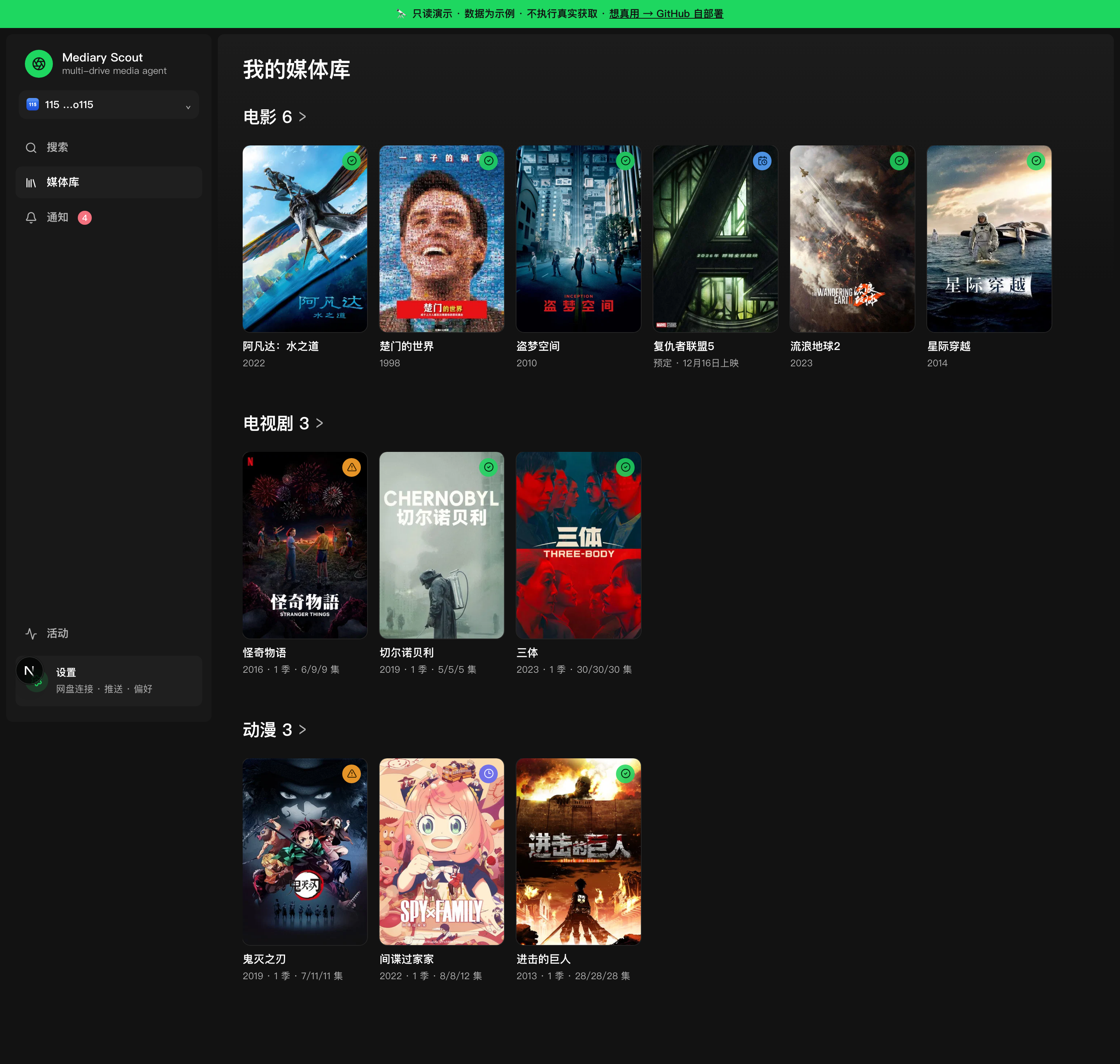Open the 鬼灭之刃 poster
Viewport: 1120px width, 1064px height.
click(x=305, y=852)
